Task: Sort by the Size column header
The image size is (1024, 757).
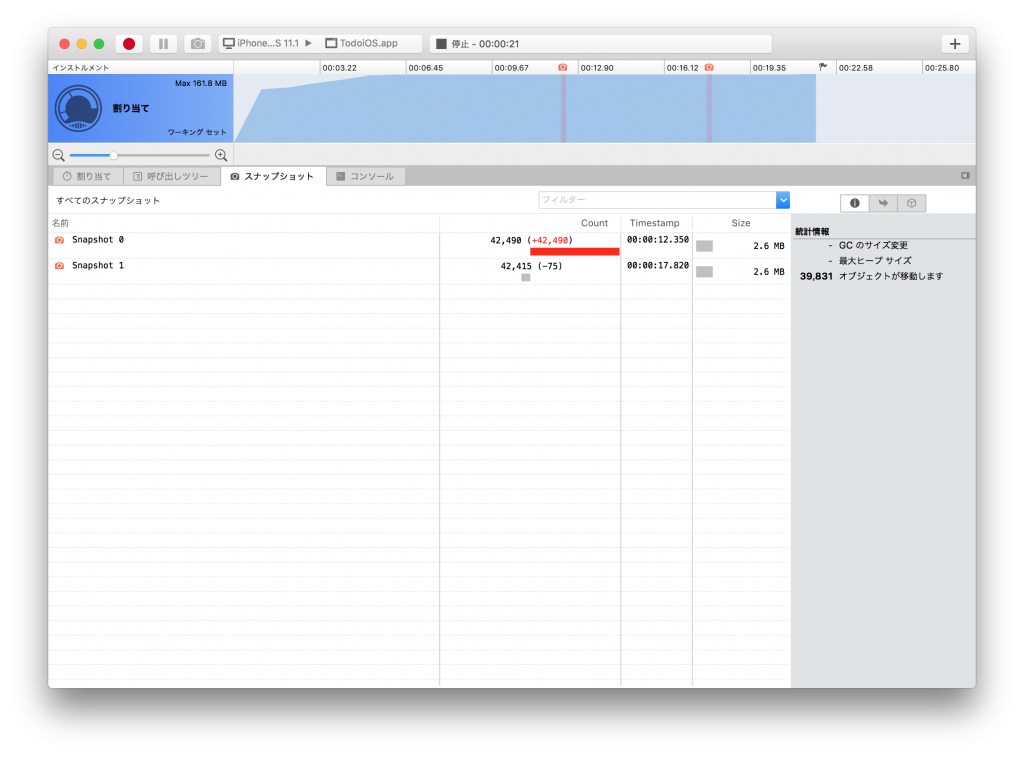Action: pyautogui.click(x=741, y=223)
